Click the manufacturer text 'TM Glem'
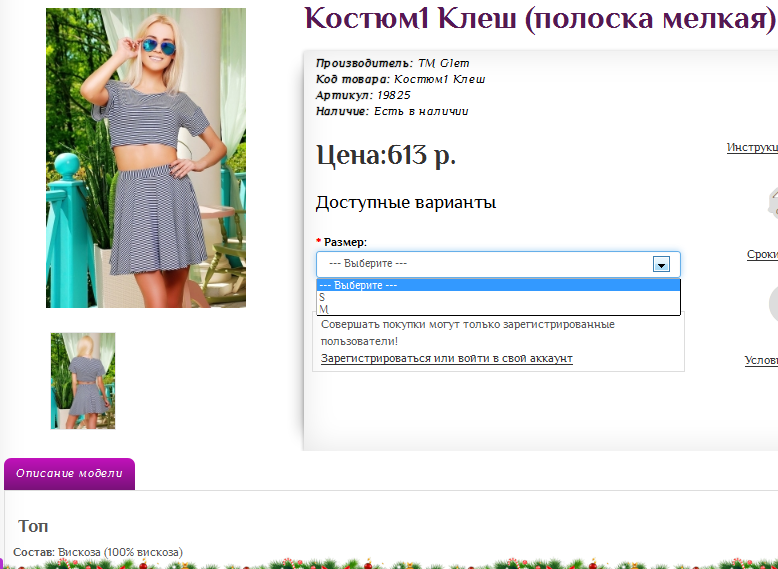Viewport: 778px width, 569px height. point(444,63)
